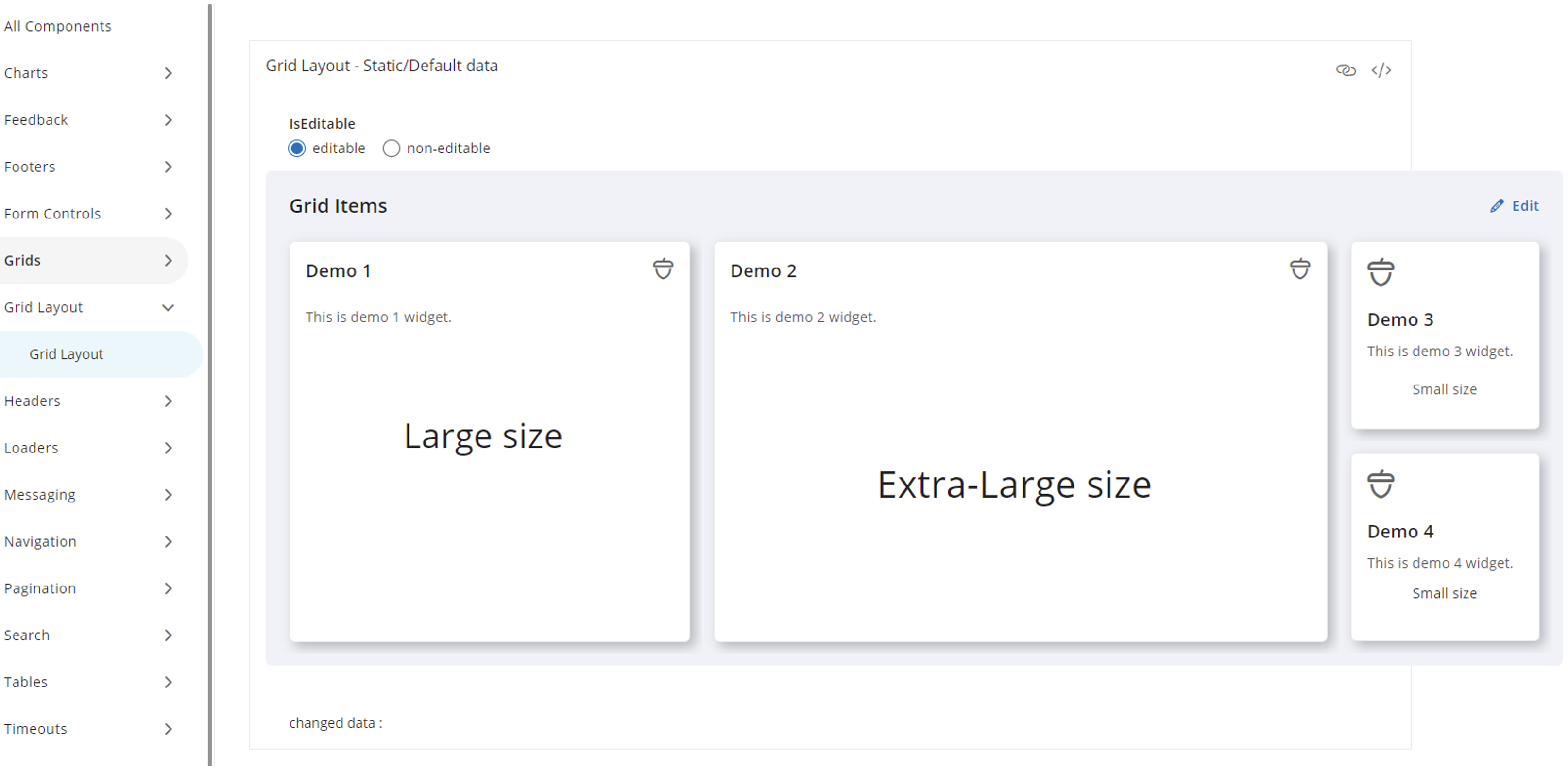The width and height of the screenshot is (1568, 770).
Task: Go to All Components
Action: click(x=58, y=26)
